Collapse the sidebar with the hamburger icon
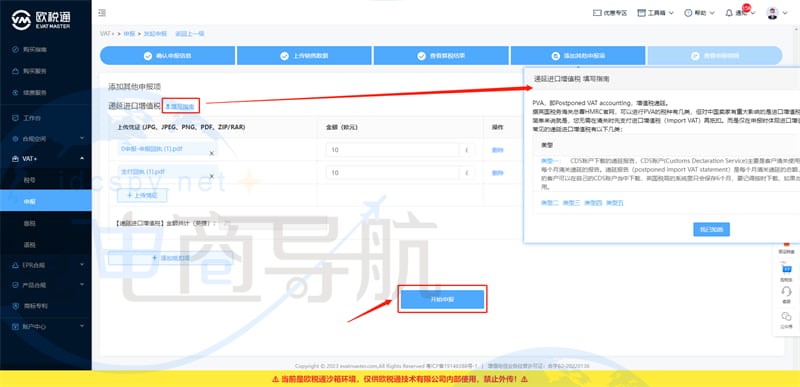The height and width of the screenshot is (387, 800). coord(102,13)
